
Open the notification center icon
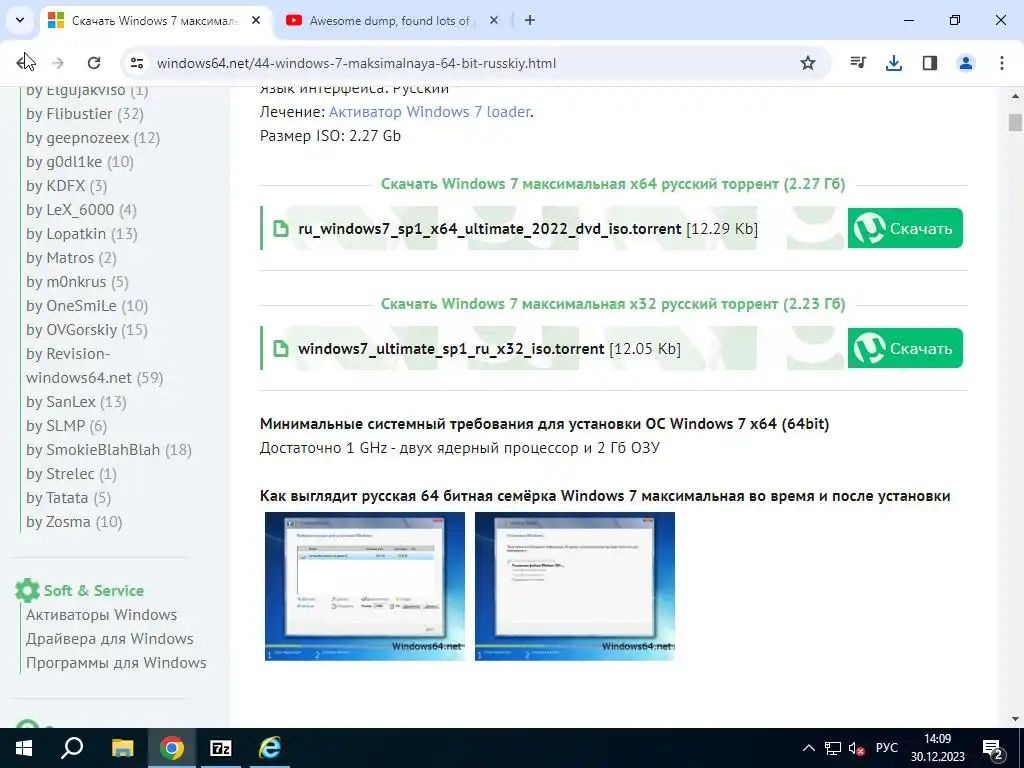pos(993,750)
